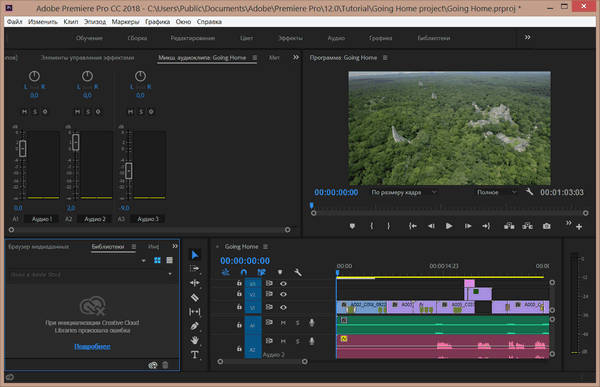This screenshot has height=387, width=600.
Task: Go to In point in Program monitor
Action: click(412, 226)
